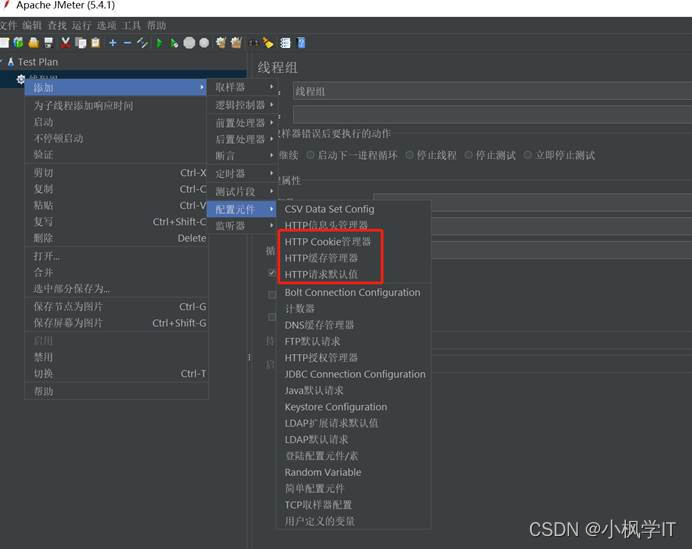Select 禁用 context menu item

pyautogui.click(x=116, y=357)
